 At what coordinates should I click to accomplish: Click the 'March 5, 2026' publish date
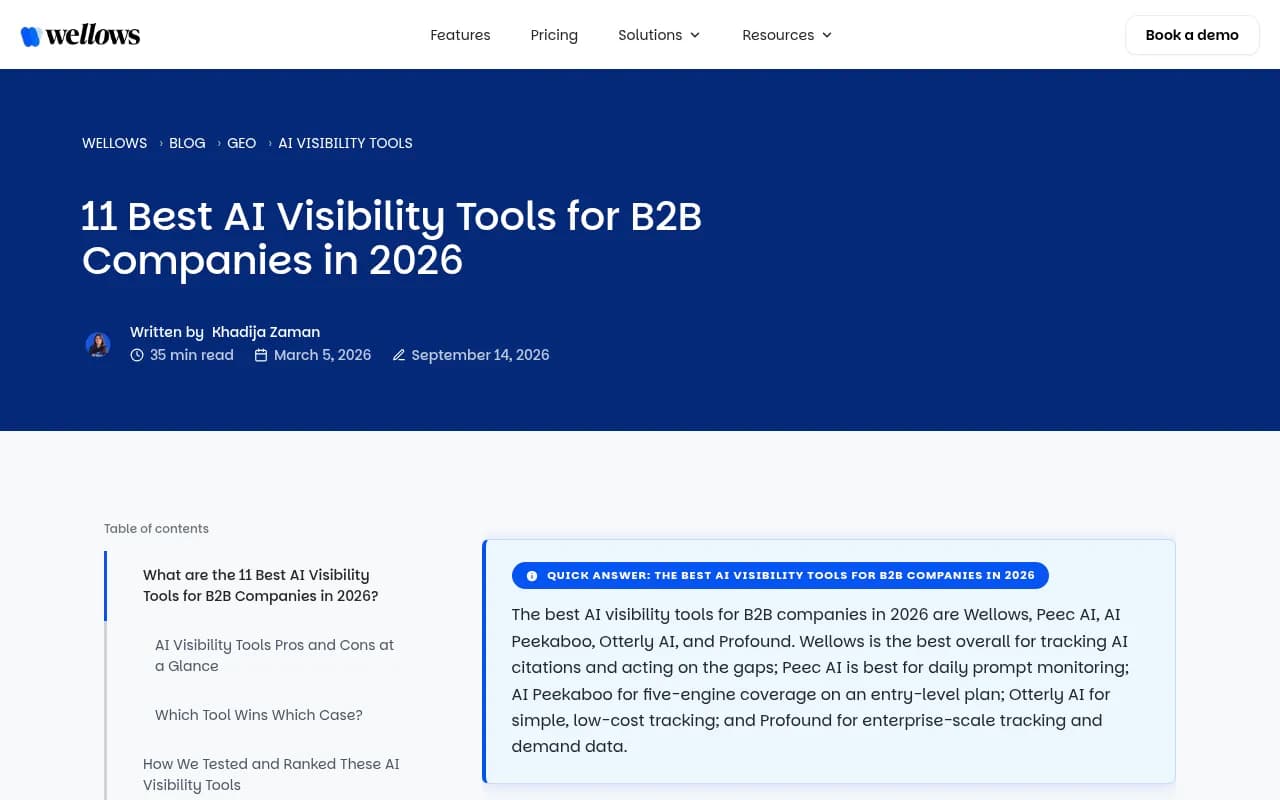click(x=322, y=355)
